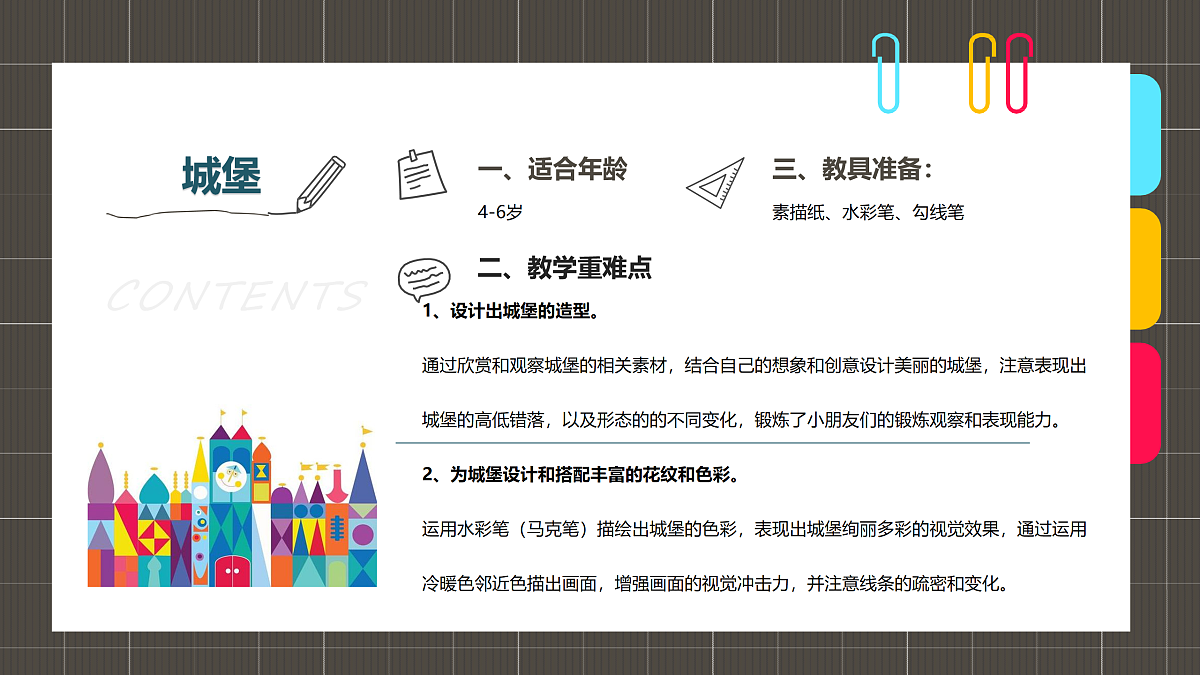Click the cyan side tab
The width and height of the screenshot is (1200, 675).
pos(1145,134)
